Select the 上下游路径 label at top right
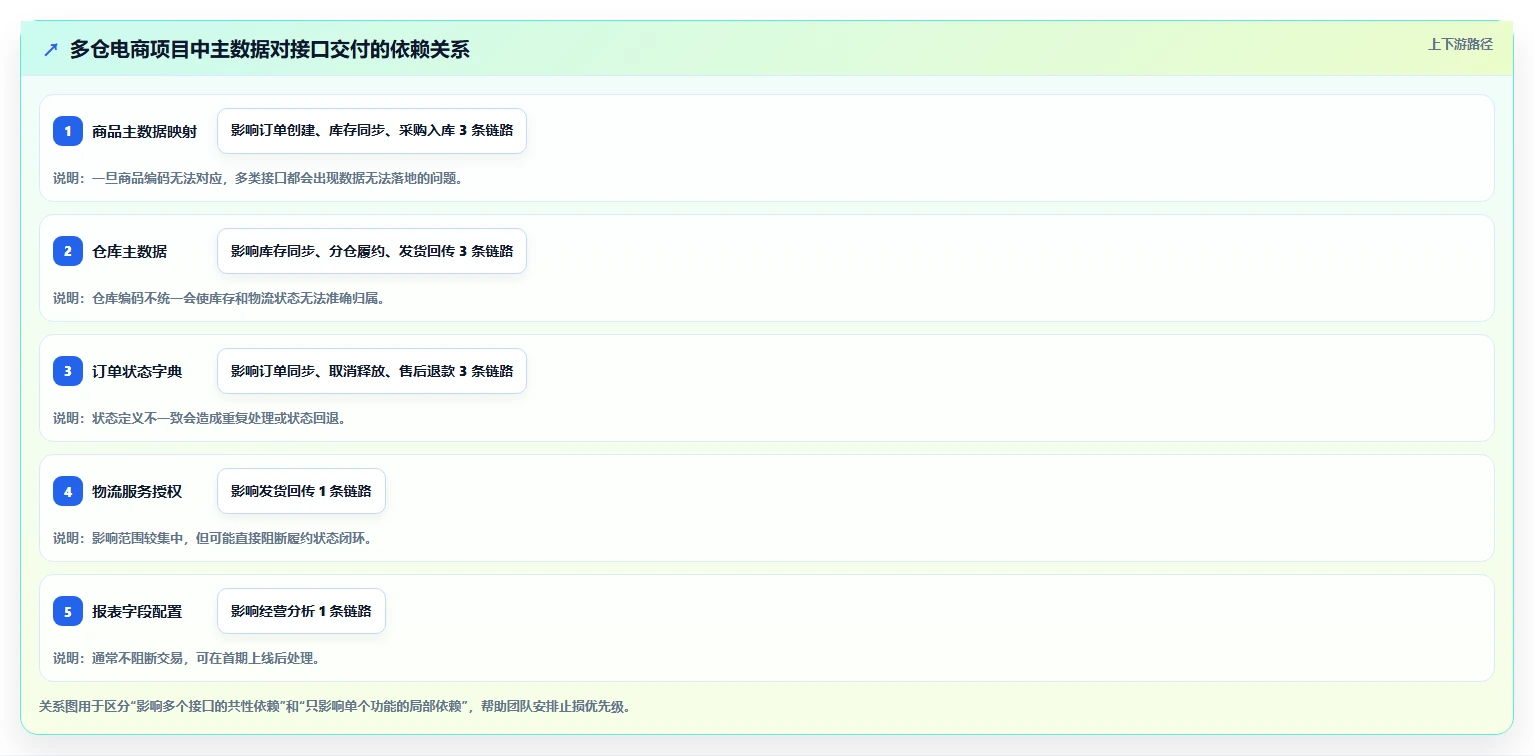The width and height of the screenshot is (1534, 756). point(1460,44)
